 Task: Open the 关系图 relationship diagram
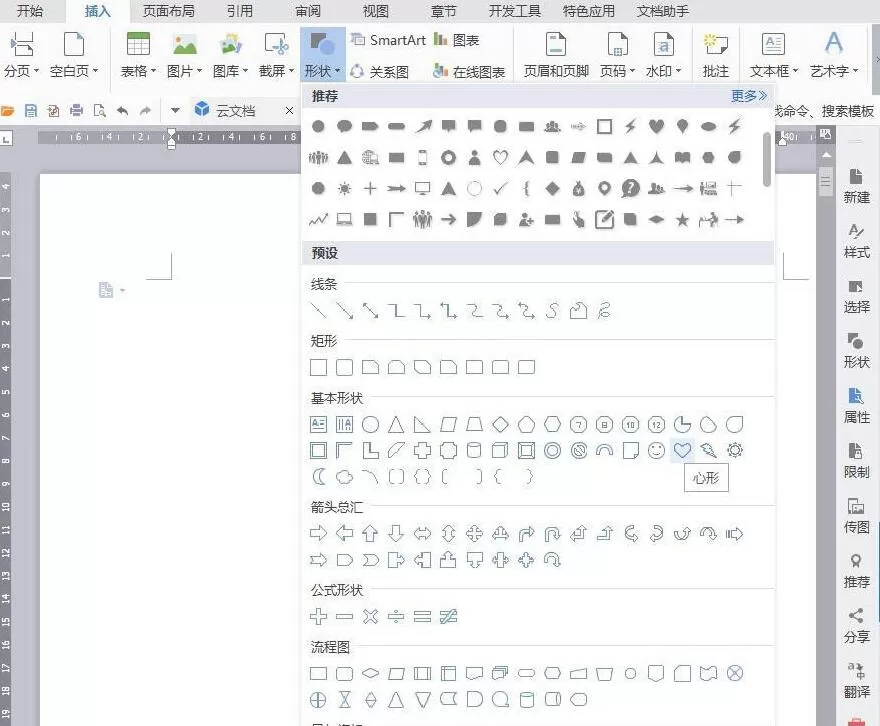[x=379, y=72]
